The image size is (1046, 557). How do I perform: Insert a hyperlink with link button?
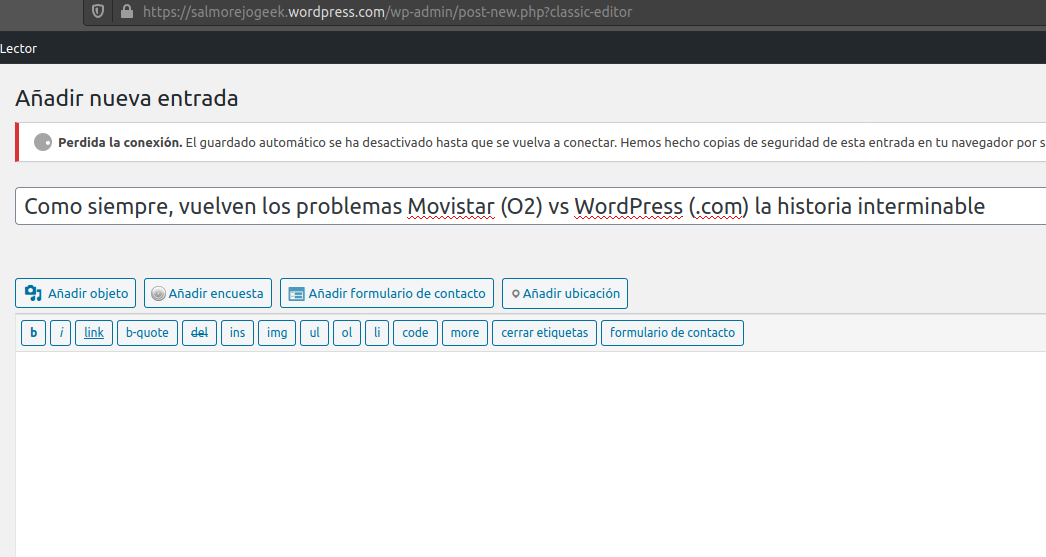click(x=94, y=333)
